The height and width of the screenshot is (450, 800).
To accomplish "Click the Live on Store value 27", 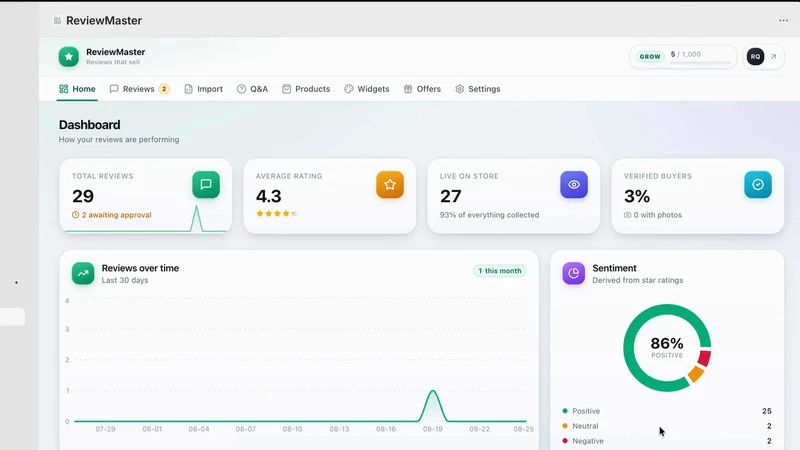I will tap(451, 196).
